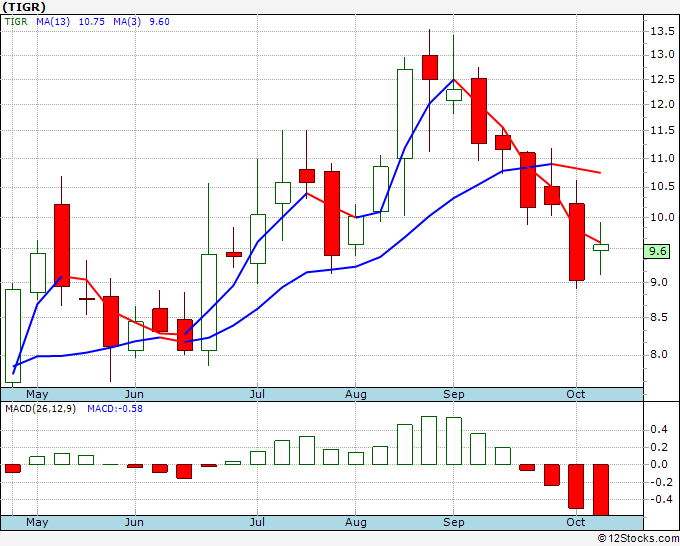Image resolution: width=680 pixels, height=546 pixels.
Task: Select the 10.5 price axis label
Action: [662, 187]
